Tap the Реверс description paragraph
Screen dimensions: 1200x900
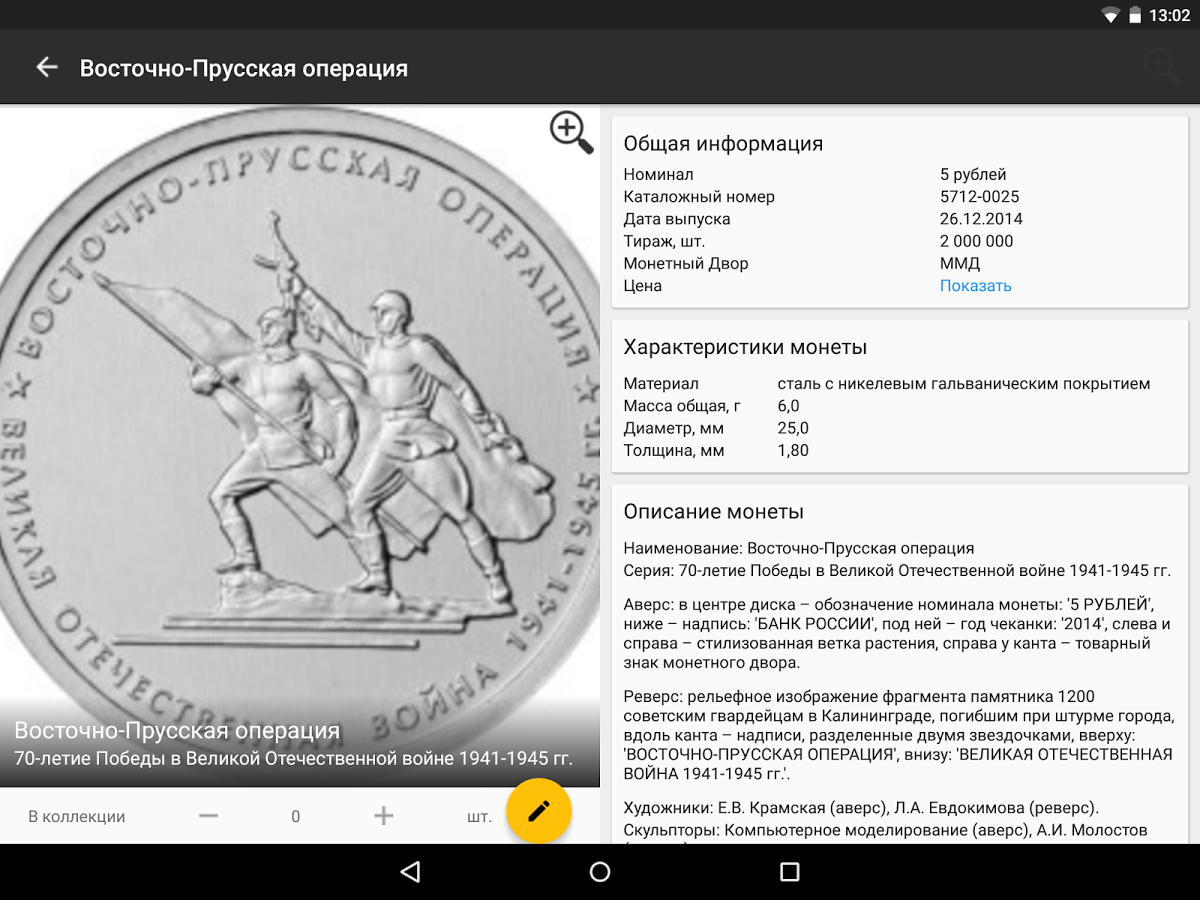[x=897, y=735]
